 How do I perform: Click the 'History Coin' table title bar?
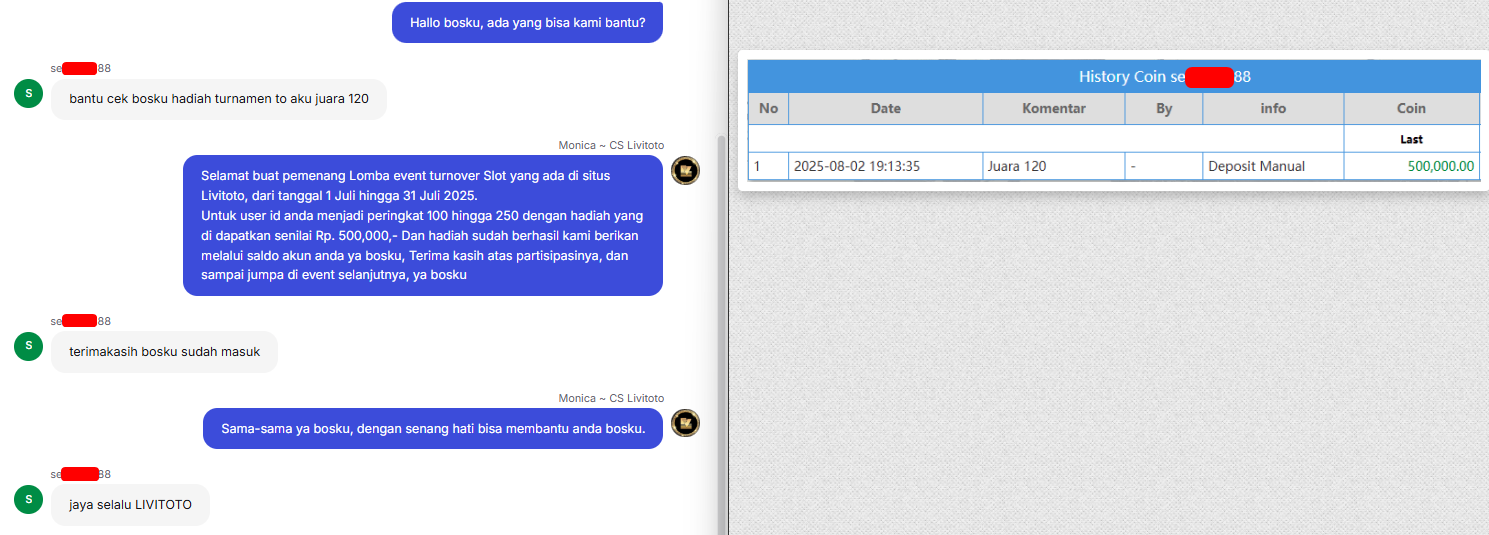pyautogui.click(x=1114, y=76)
